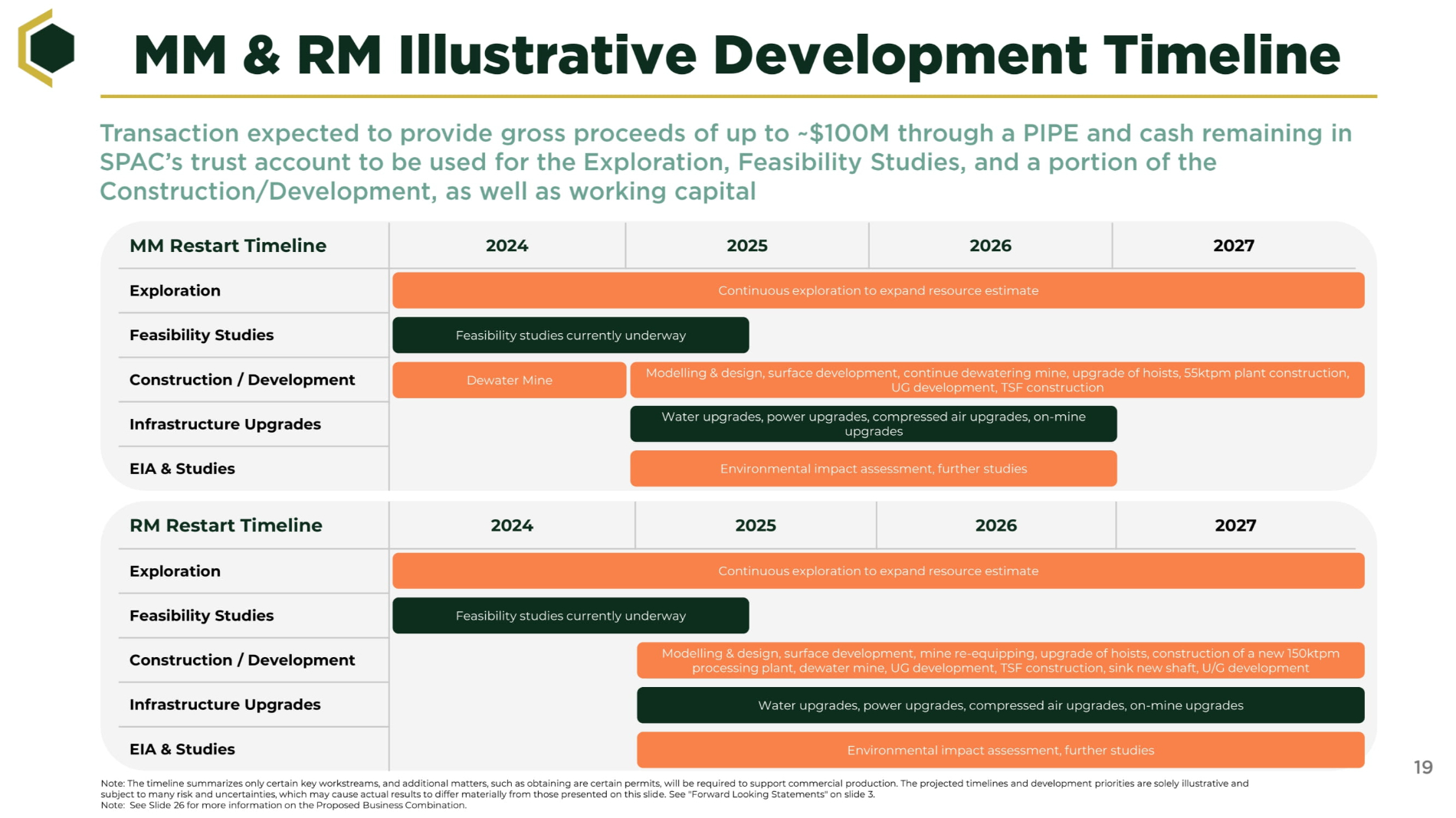Click the 2024 column in MM timeline
1456x818 pixels.
tap(507, 246)
